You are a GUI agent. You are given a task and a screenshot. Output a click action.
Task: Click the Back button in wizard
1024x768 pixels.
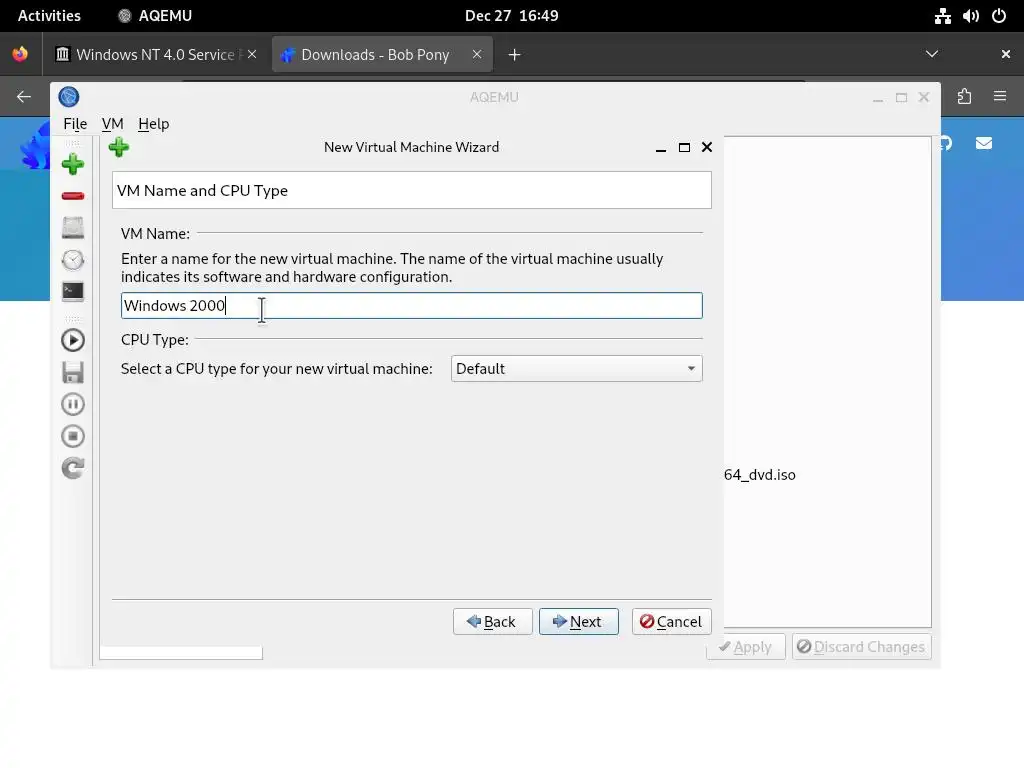point(492,622)
